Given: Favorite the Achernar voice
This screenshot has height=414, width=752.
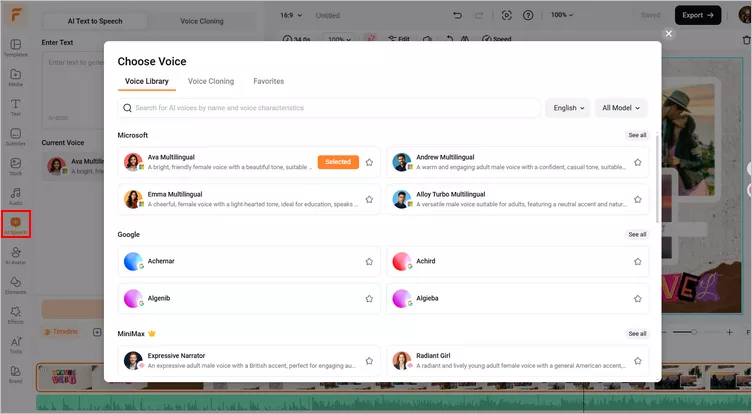Looking at the screenshot, I should [x=369, y=261].
